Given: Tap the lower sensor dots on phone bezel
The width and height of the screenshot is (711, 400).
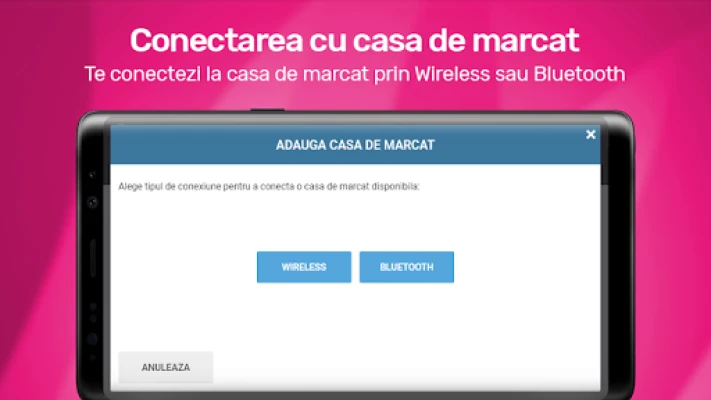Looking at the screenshot, I should click(x=93, y=313).
